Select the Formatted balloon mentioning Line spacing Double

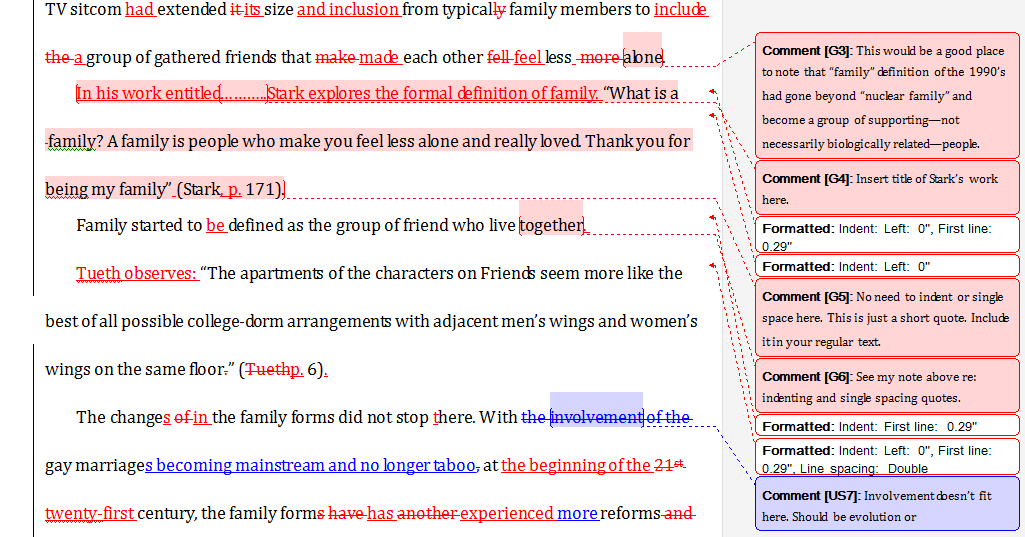(887, 458)
